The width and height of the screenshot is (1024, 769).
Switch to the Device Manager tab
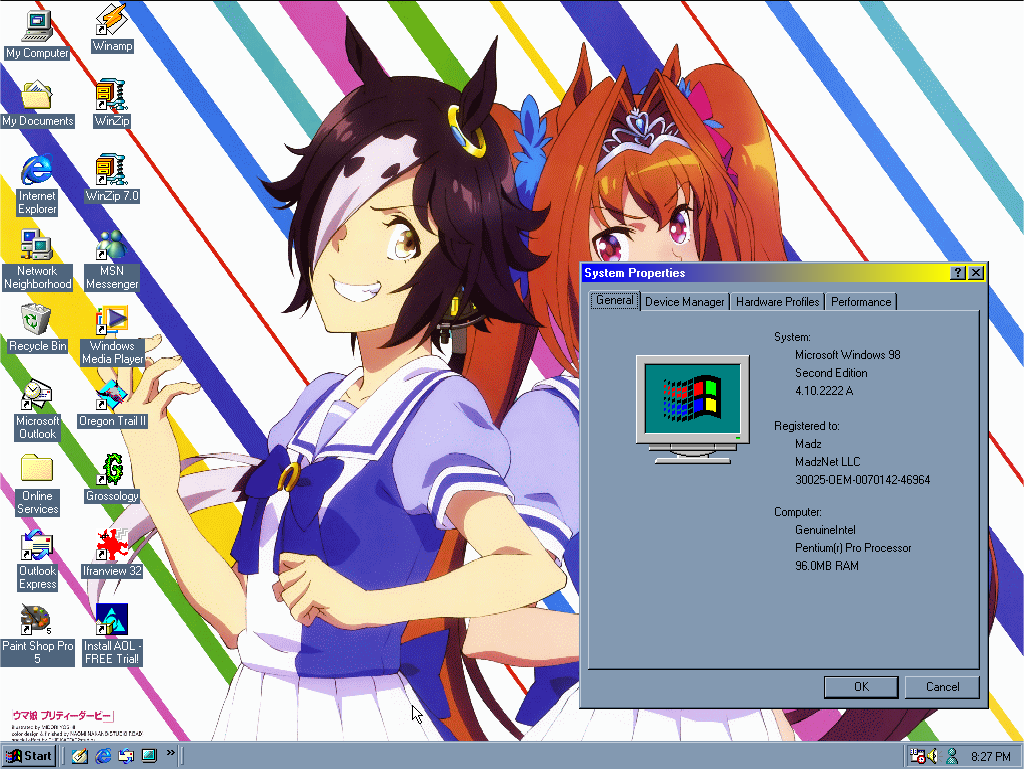click(x=684, y=301)
